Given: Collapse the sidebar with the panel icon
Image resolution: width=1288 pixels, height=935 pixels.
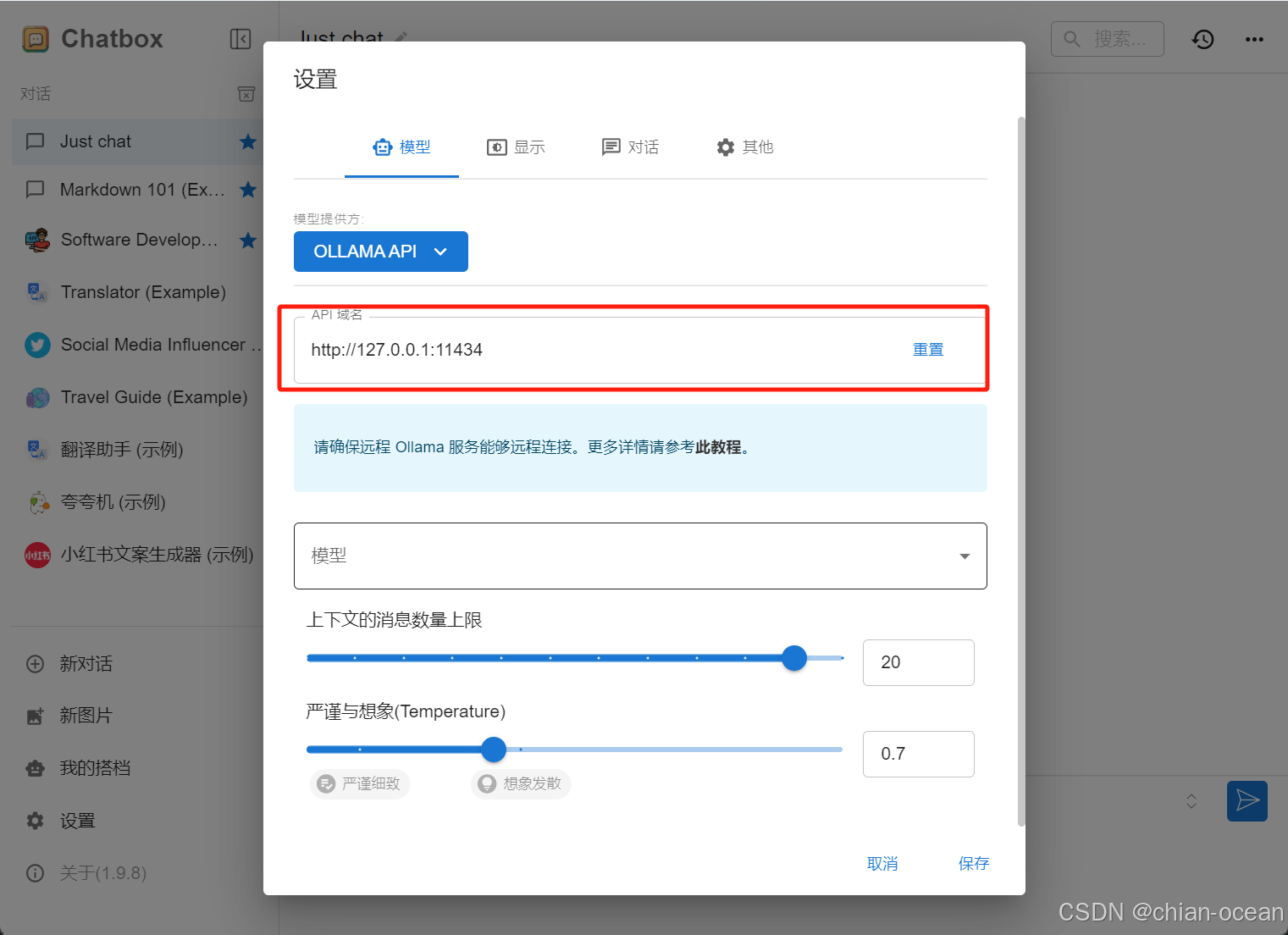Looking at the screenshot, I should click(x=240, y=39).
